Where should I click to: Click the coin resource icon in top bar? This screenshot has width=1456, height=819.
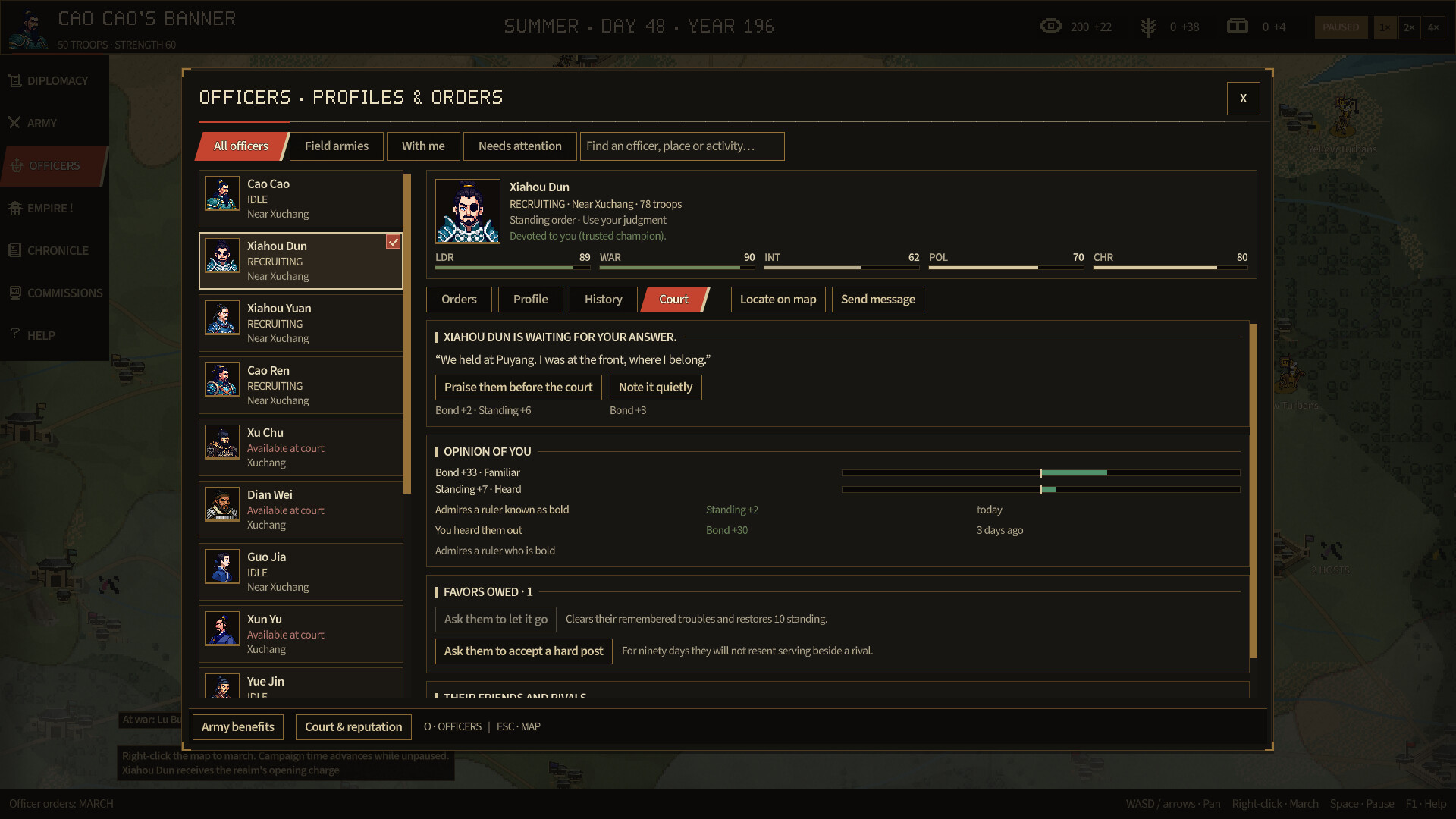[1237, 27]
